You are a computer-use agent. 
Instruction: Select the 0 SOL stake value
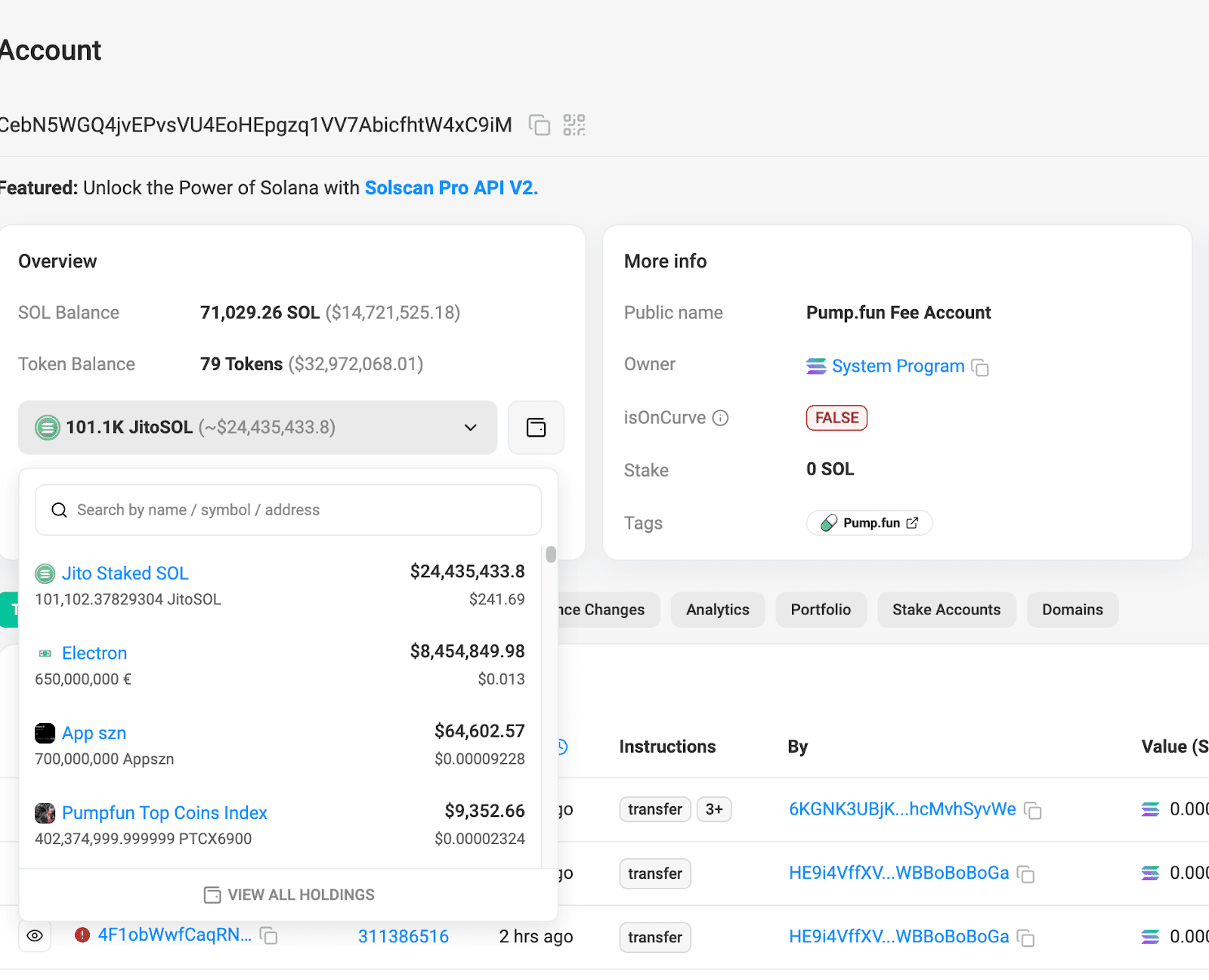(830, 469)
